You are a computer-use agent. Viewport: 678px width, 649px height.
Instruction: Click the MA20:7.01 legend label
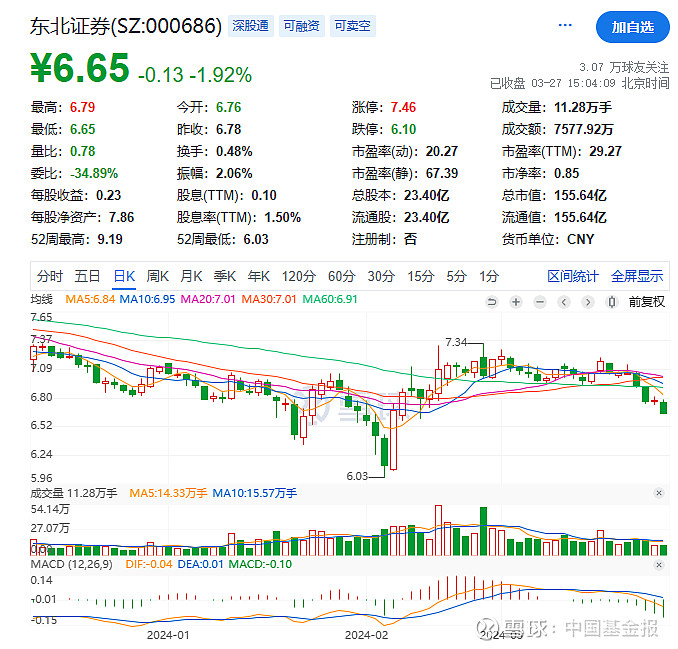coord(208,299)
